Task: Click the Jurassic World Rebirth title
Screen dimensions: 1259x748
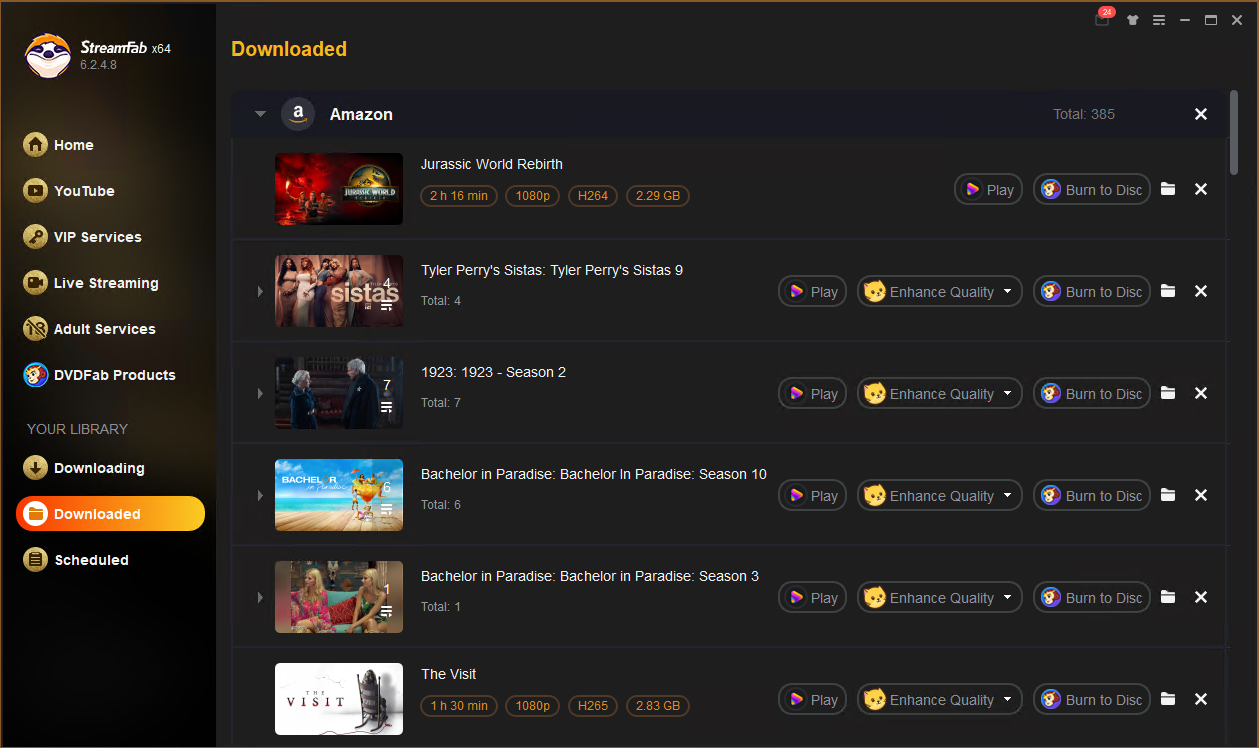Action: tap(492, 164)
